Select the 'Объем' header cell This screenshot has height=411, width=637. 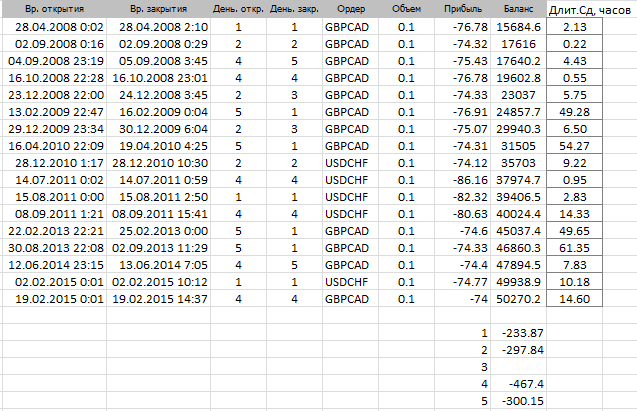[407, 9]
